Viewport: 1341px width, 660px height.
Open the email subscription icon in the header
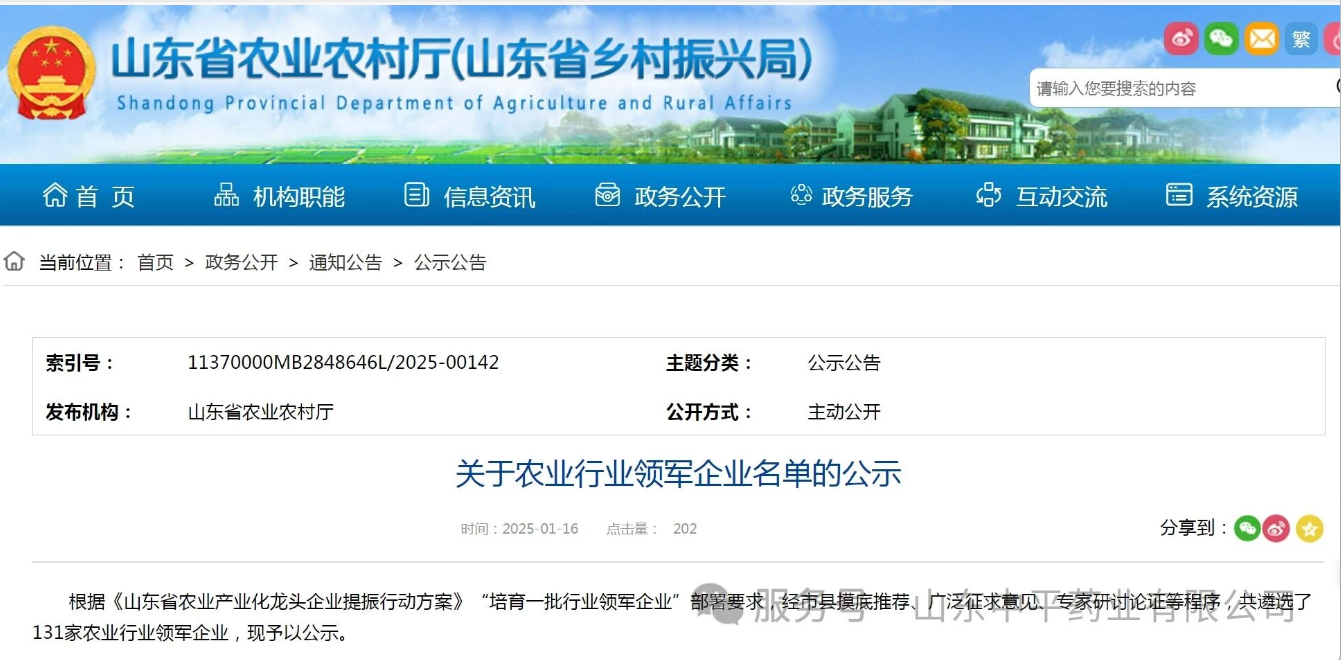point(1262,39)
